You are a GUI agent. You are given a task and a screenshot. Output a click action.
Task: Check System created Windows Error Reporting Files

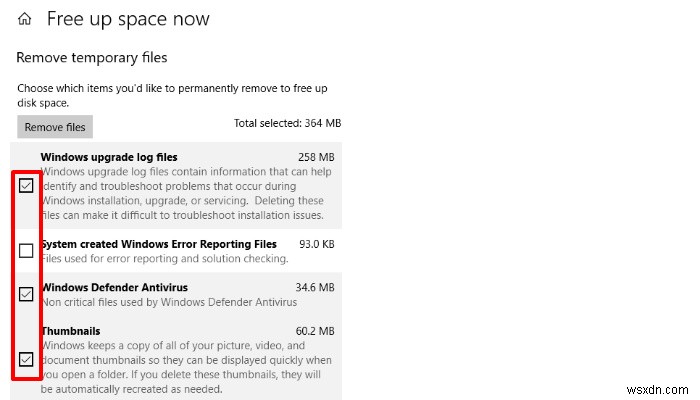pyautogui.click(x=26, y=251)
